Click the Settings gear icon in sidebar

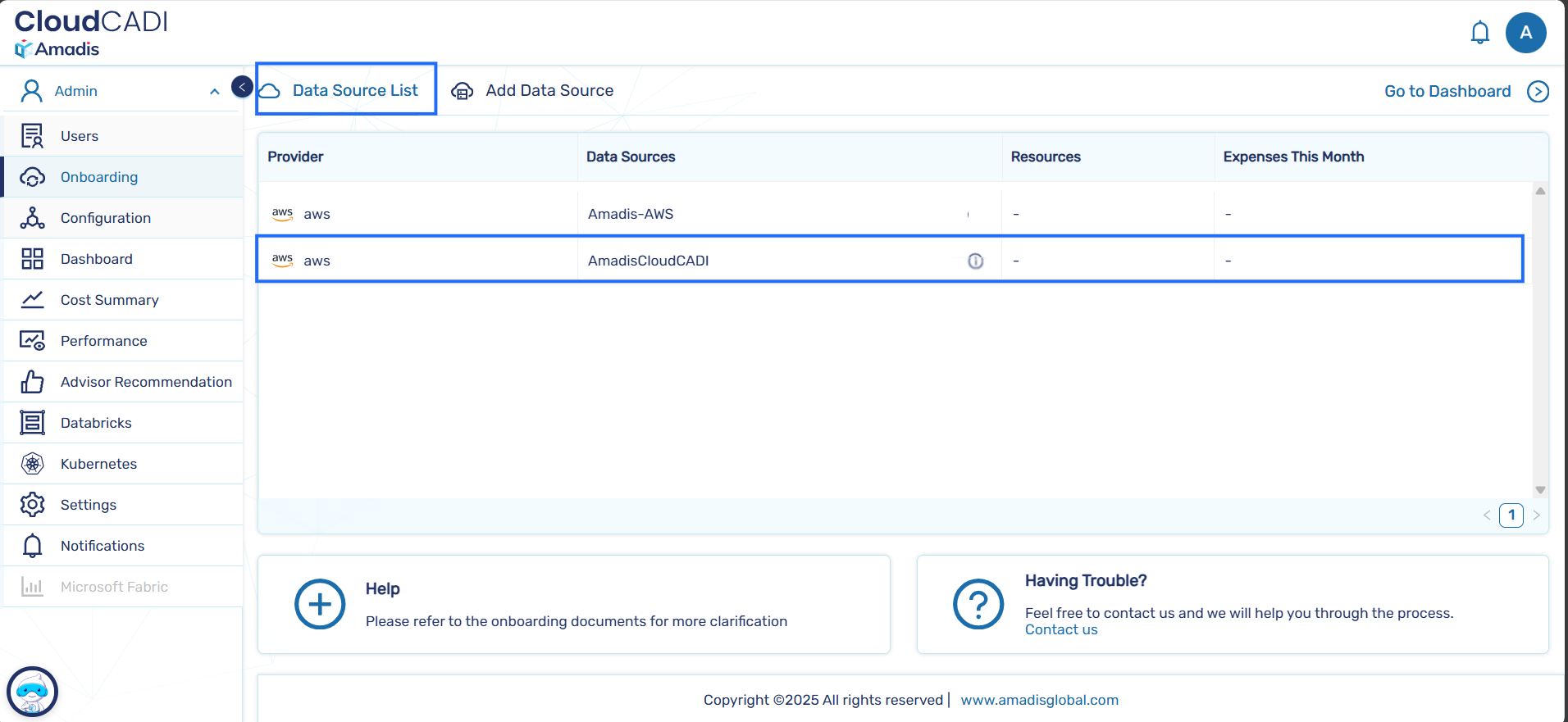click(32, 505)
